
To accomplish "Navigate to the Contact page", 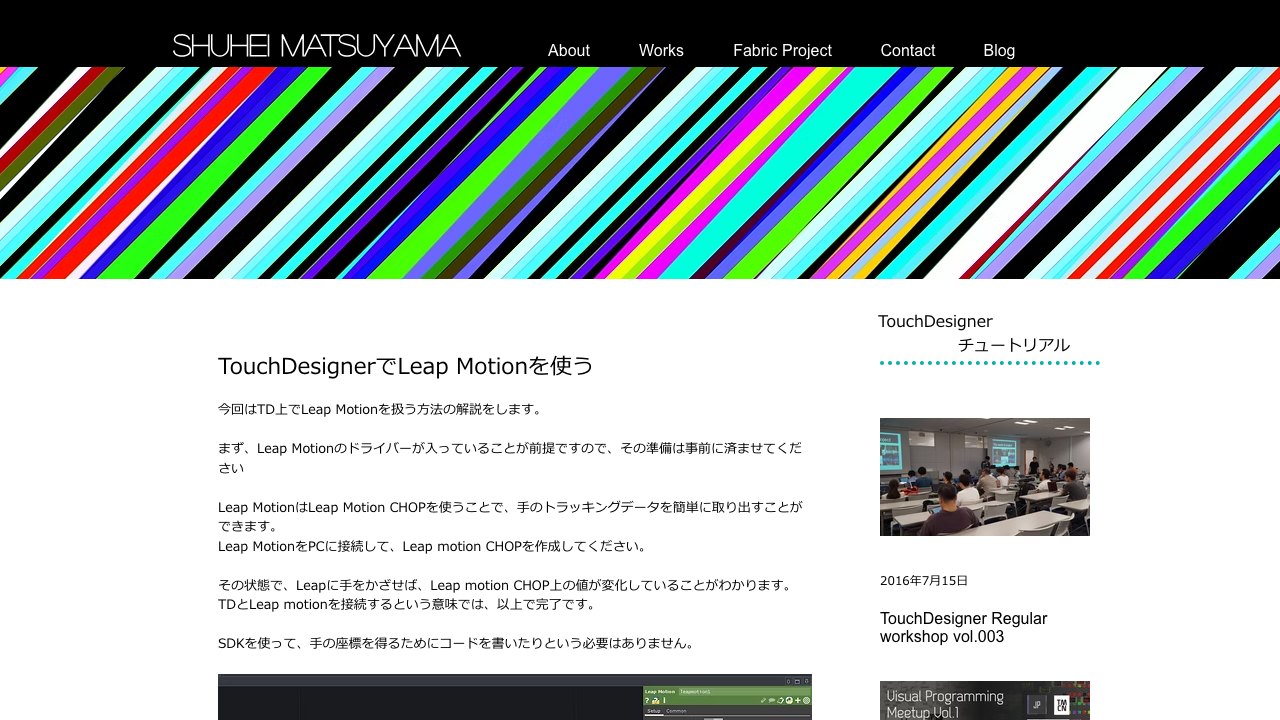I will (x=908, y=50).
